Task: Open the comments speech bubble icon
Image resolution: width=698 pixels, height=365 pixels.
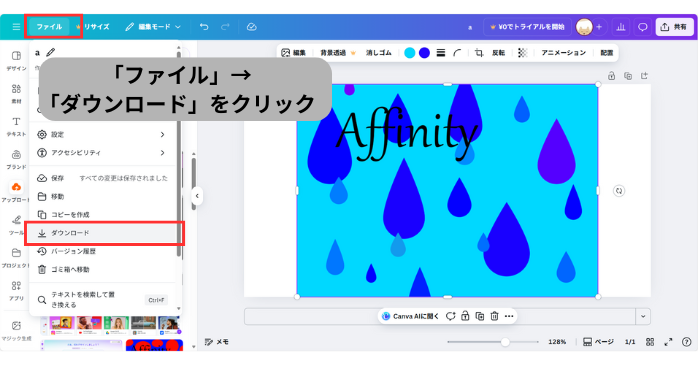Action: 642,27
